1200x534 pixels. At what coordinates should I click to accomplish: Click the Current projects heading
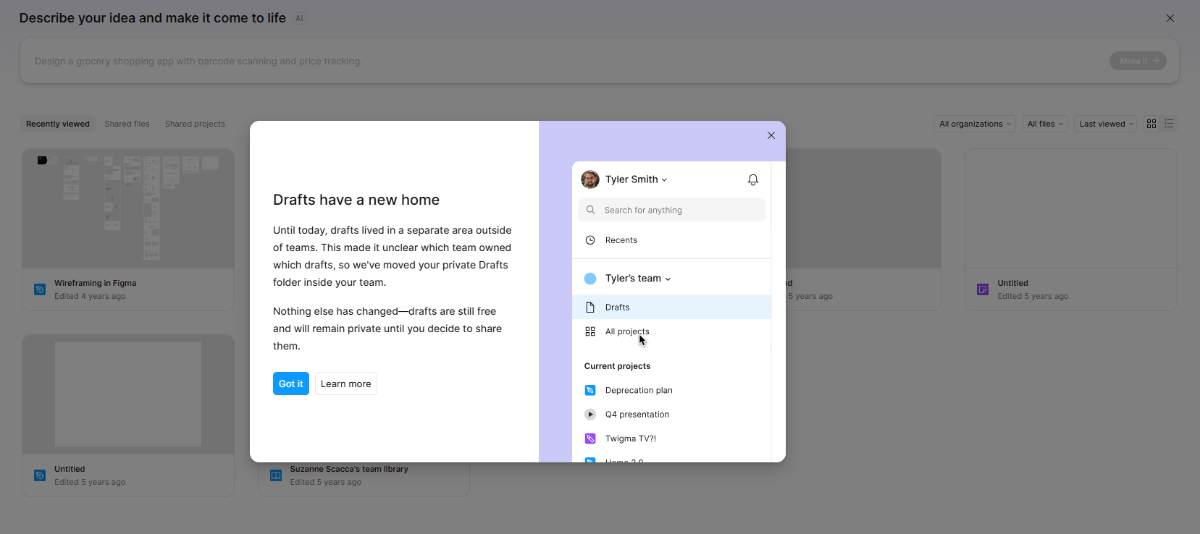pos(617,366)
